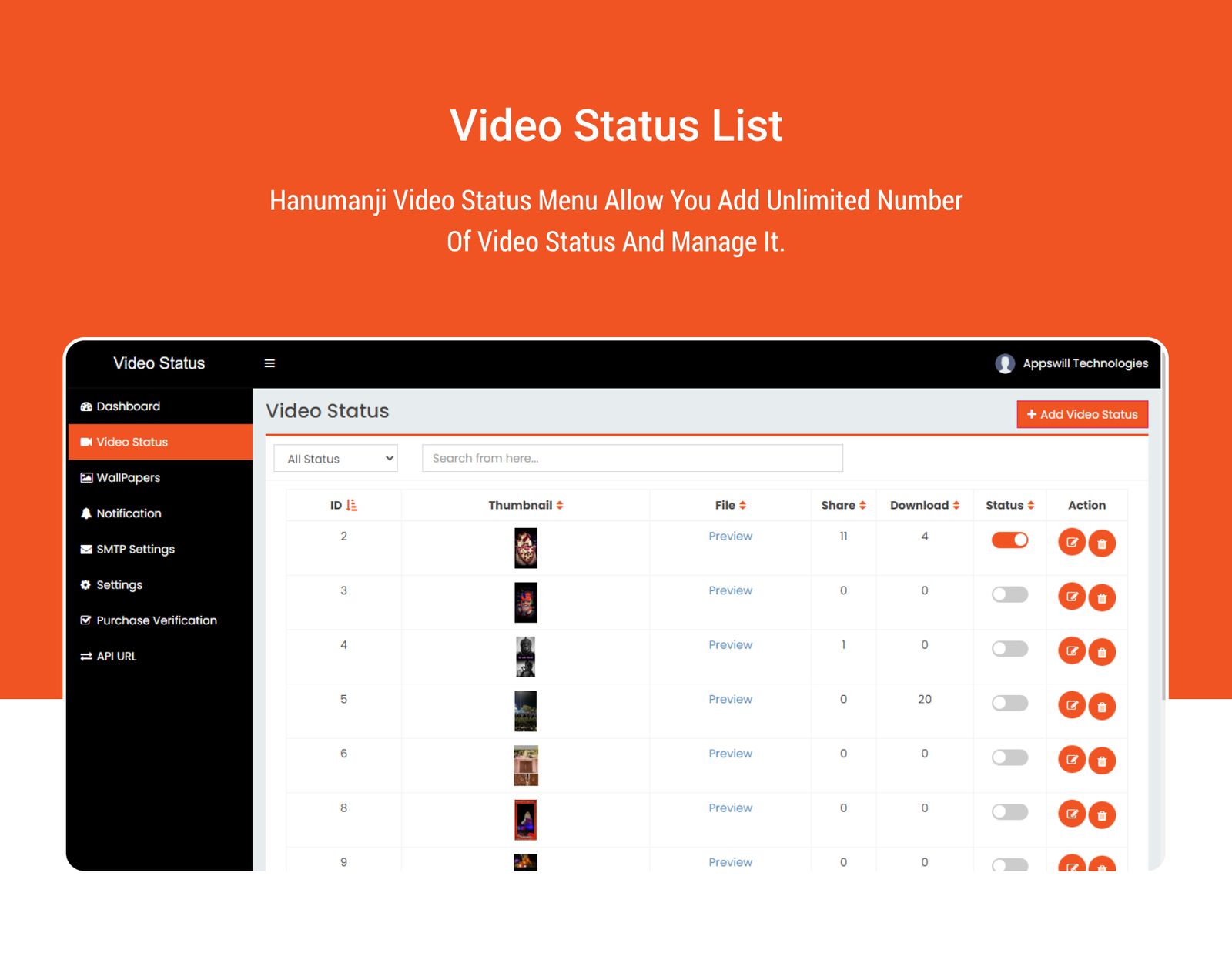Click the Add Video Status button
Screen dimensions: 1232x953
pos(1082,414)
